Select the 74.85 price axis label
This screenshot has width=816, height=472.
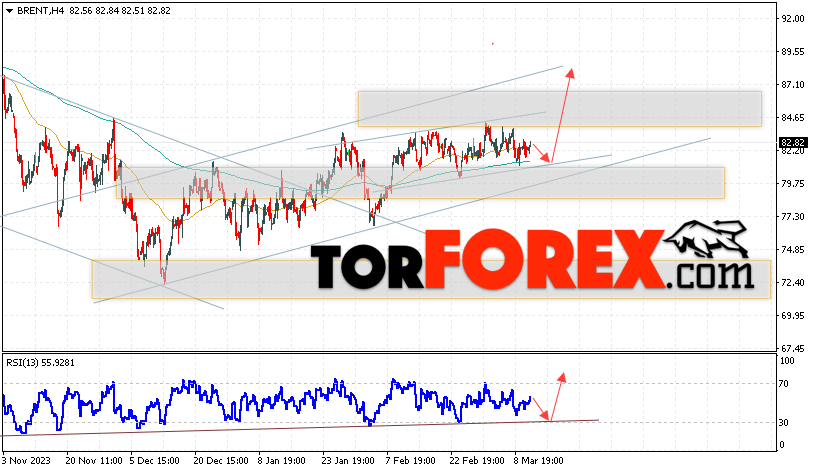pos(793,250)
